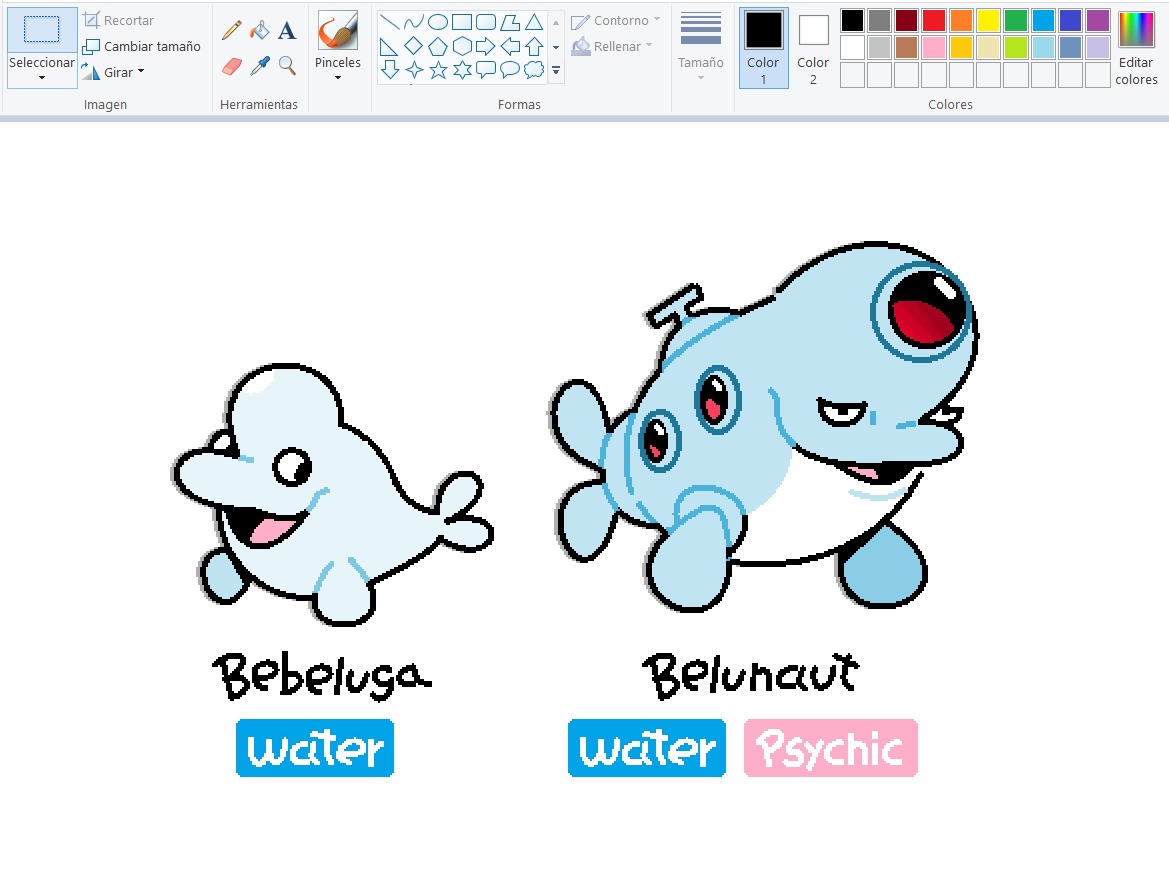This screenshot has width=1169, height=888.
Task: Set Color 2 as active color
Action: click(x=813, y=48)
